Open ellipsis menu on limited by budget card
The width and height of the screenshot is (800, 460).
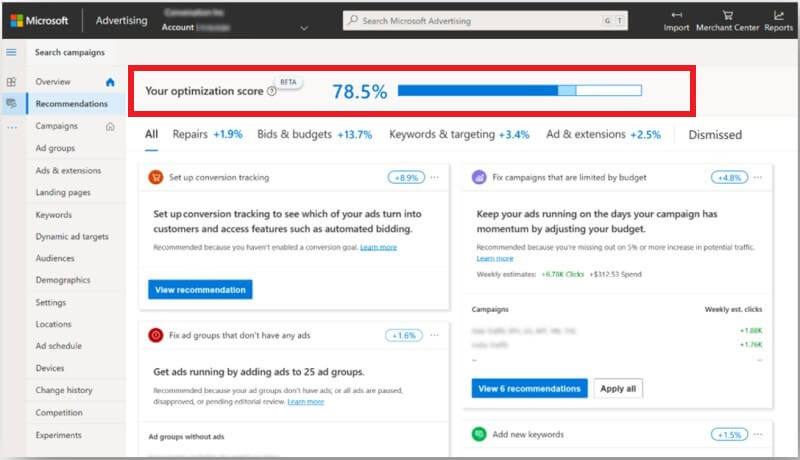coord(758,177)
